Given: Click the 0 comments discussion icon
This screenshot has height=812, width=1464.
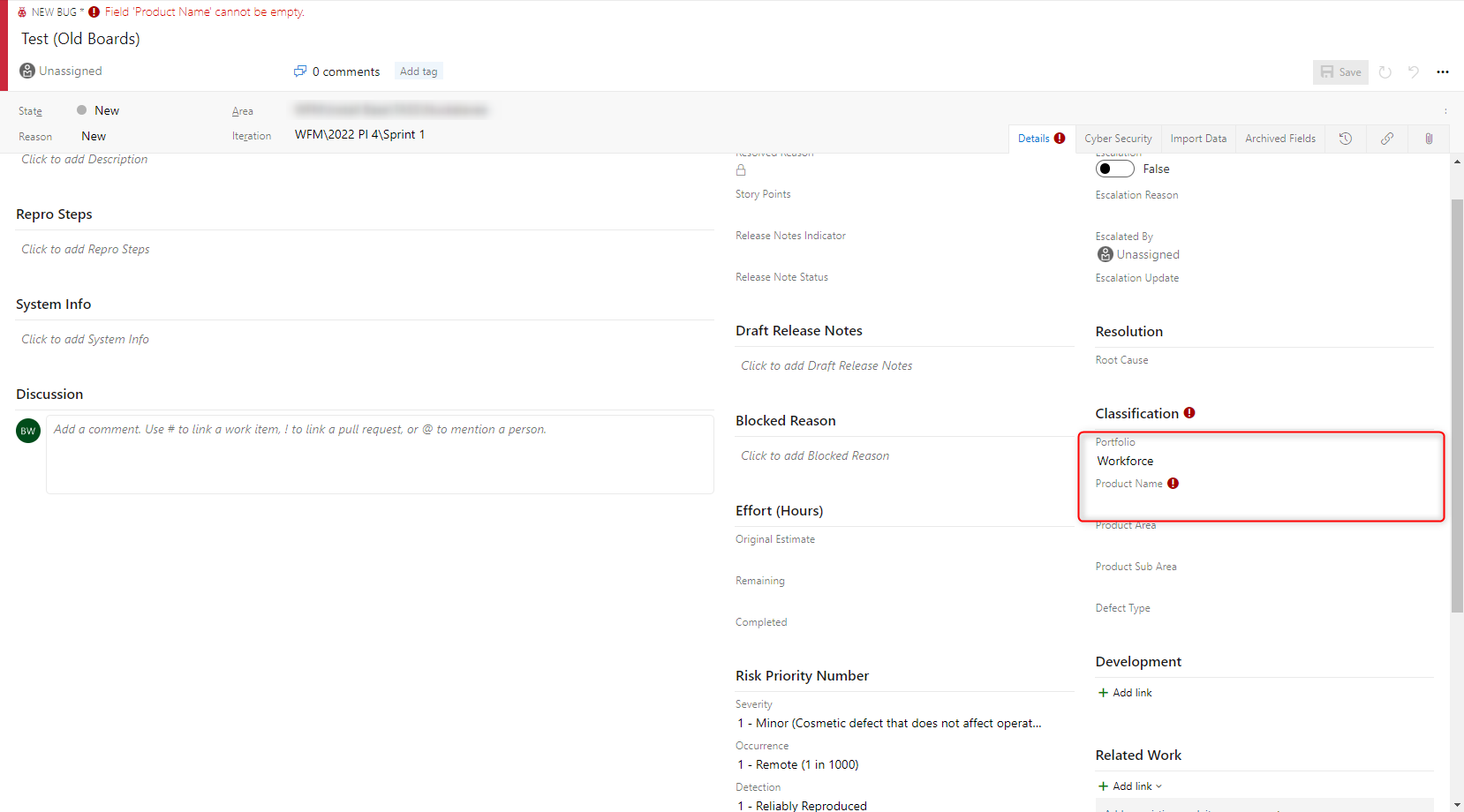Looking at the screenshot, I should click(x=301, y=71).
